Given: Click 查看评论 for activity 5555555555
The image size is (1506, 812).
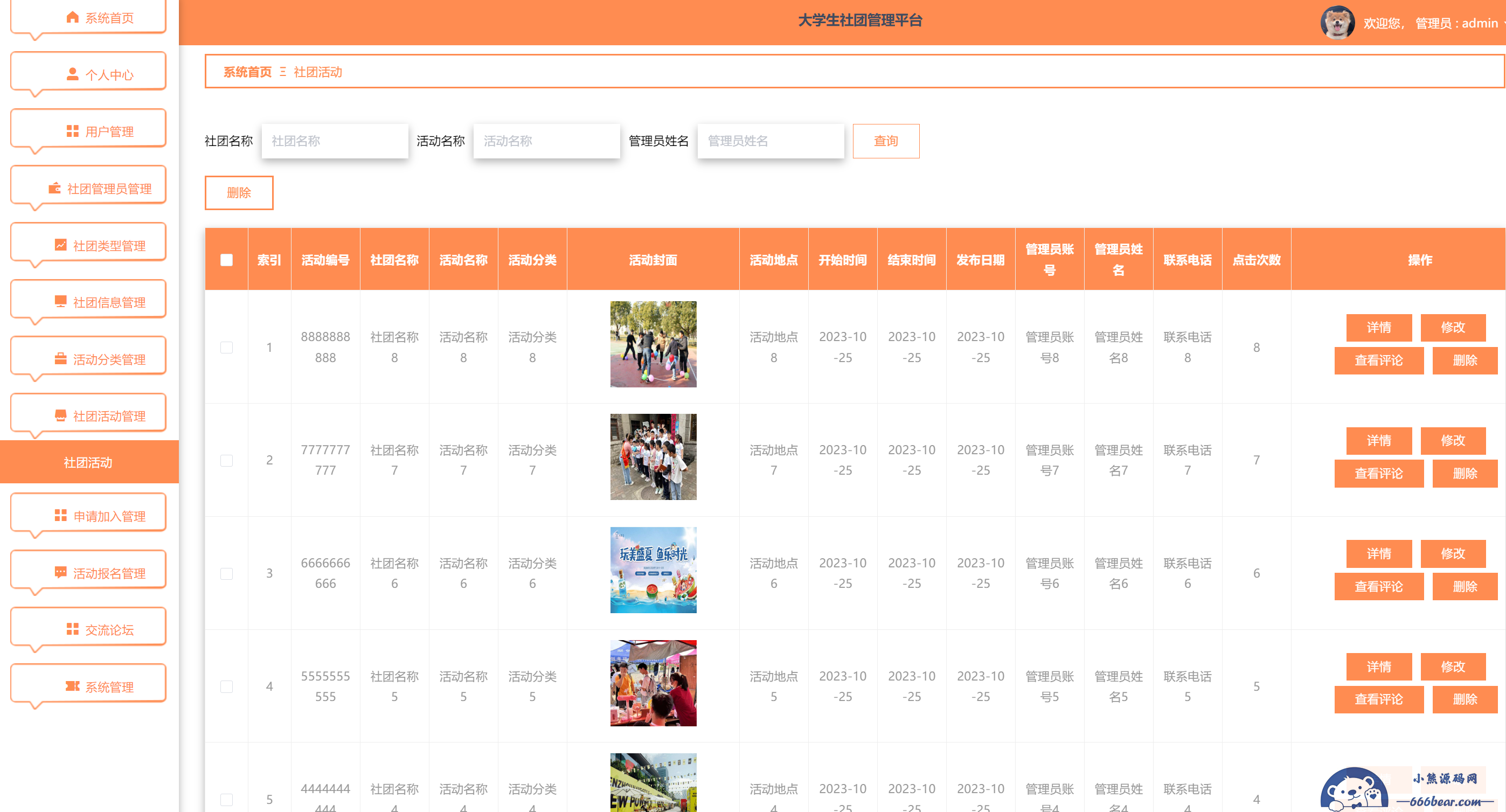Looking at the screenshot, I should click(x=1378, y=699).
